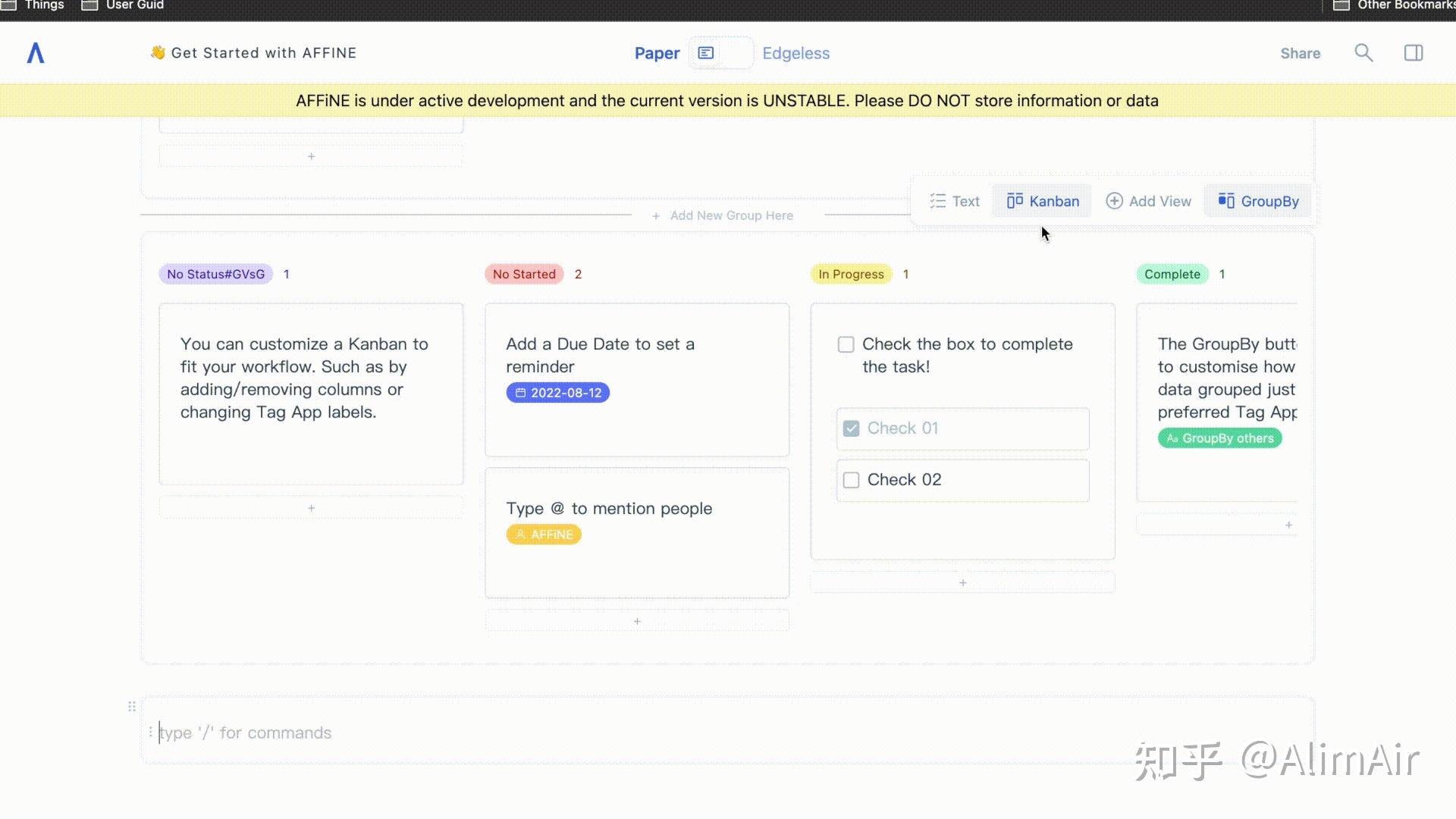Check the 'Check the box to complete' checkbox
This screenshot has width=1456, height=819.
846,344
